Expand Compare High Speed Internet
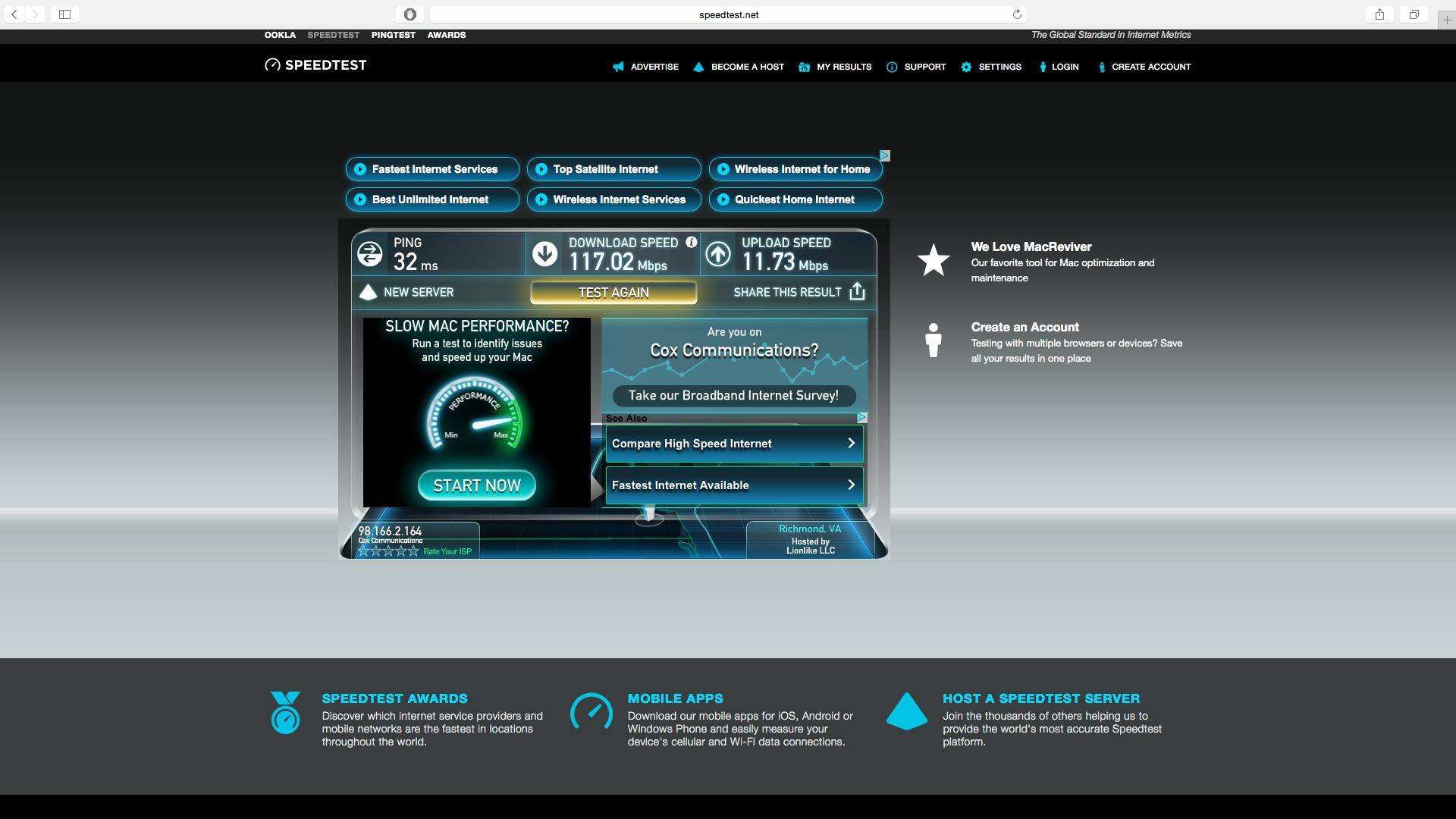 [733, 443]
